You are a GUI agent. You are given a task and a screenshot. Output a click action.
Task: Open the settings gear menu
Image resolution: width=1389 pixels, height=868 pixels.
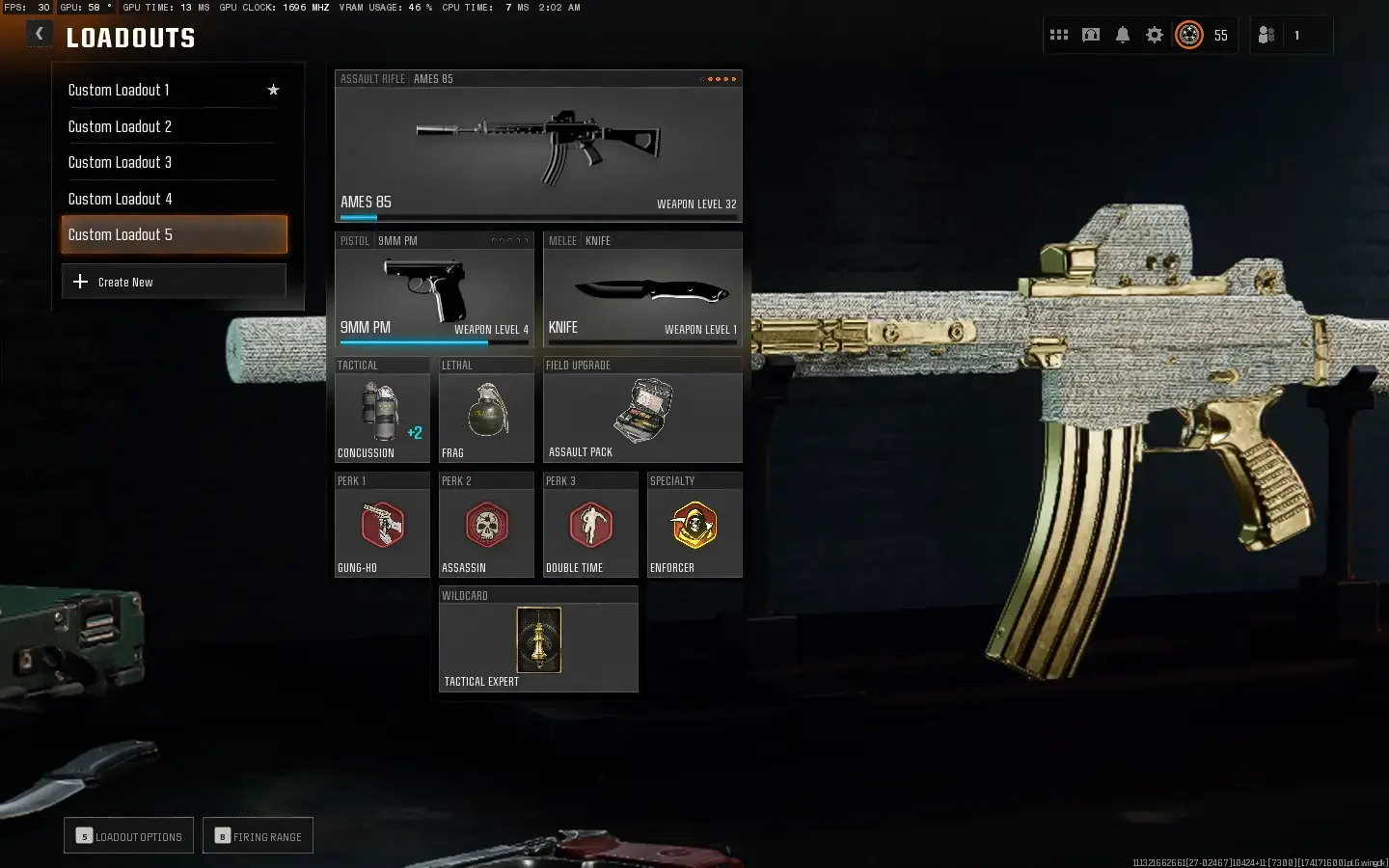(1154, 35)
